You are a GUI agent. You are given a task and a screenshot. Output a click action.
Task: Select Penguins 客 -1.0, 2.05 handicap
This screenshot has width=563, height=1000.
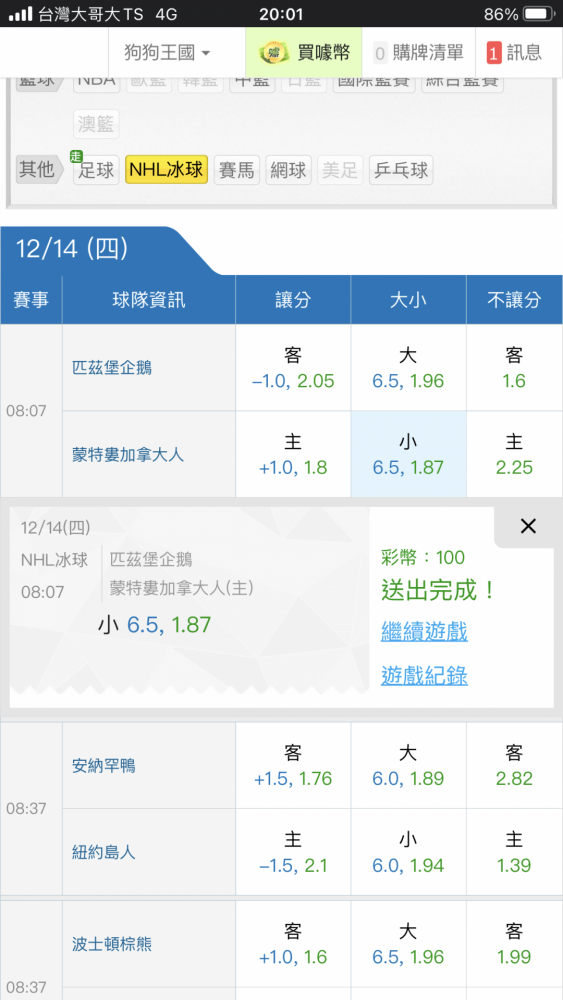point(293,368)
